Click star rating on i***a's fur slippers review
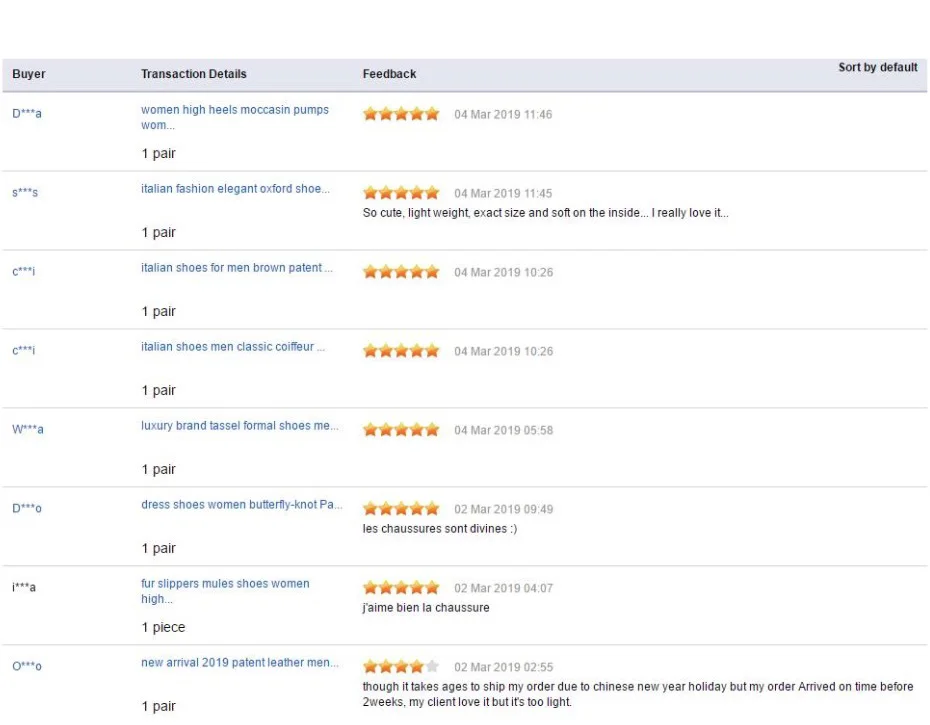The image size is (930, 725). pyautogui.click(x=401, y=587)
